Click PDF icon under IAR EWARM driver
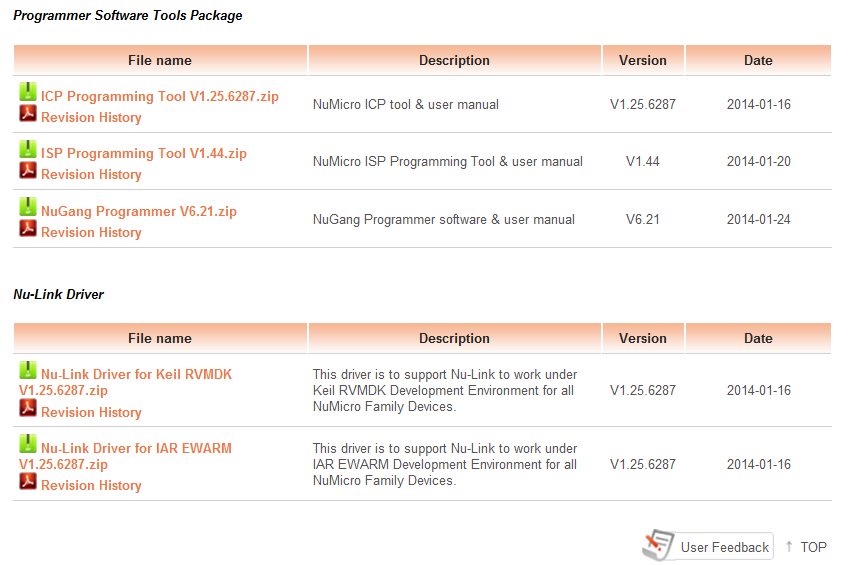The height and width of the screenshot is (565, 851). [x=28, y=481]
